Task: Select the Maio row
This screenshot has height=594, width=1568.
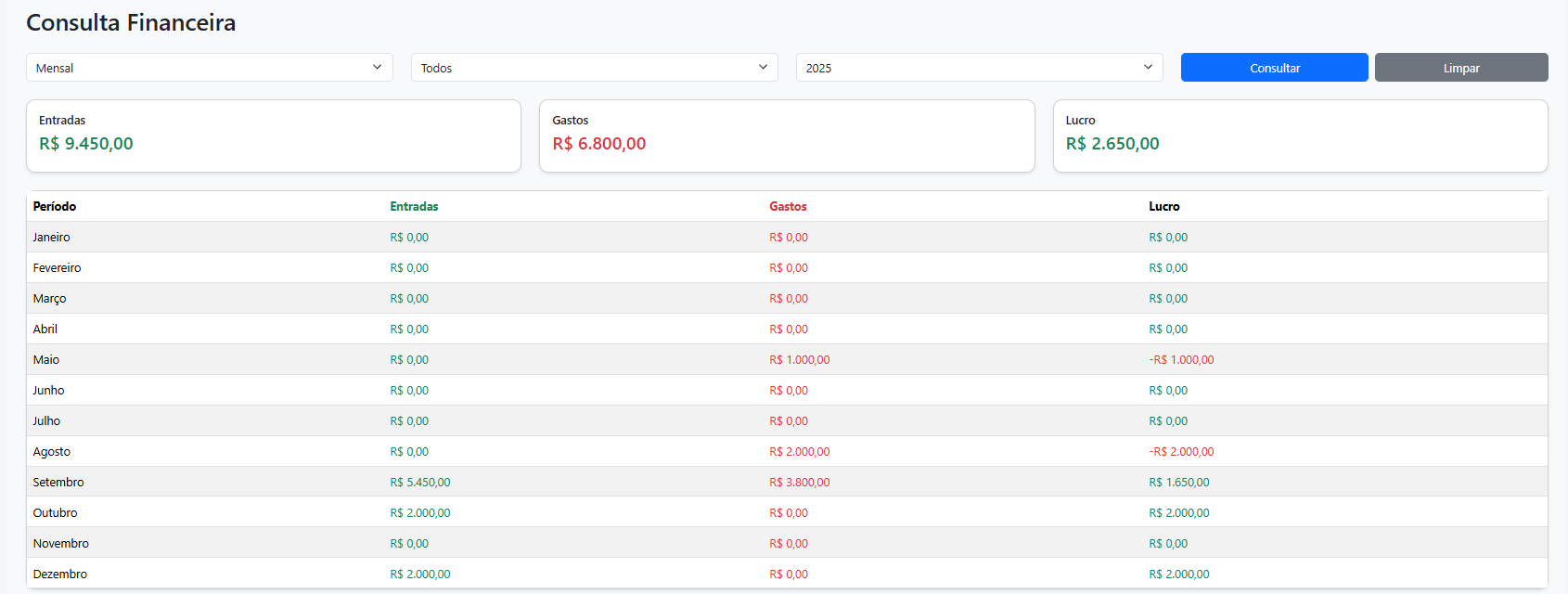Action: 46,359
